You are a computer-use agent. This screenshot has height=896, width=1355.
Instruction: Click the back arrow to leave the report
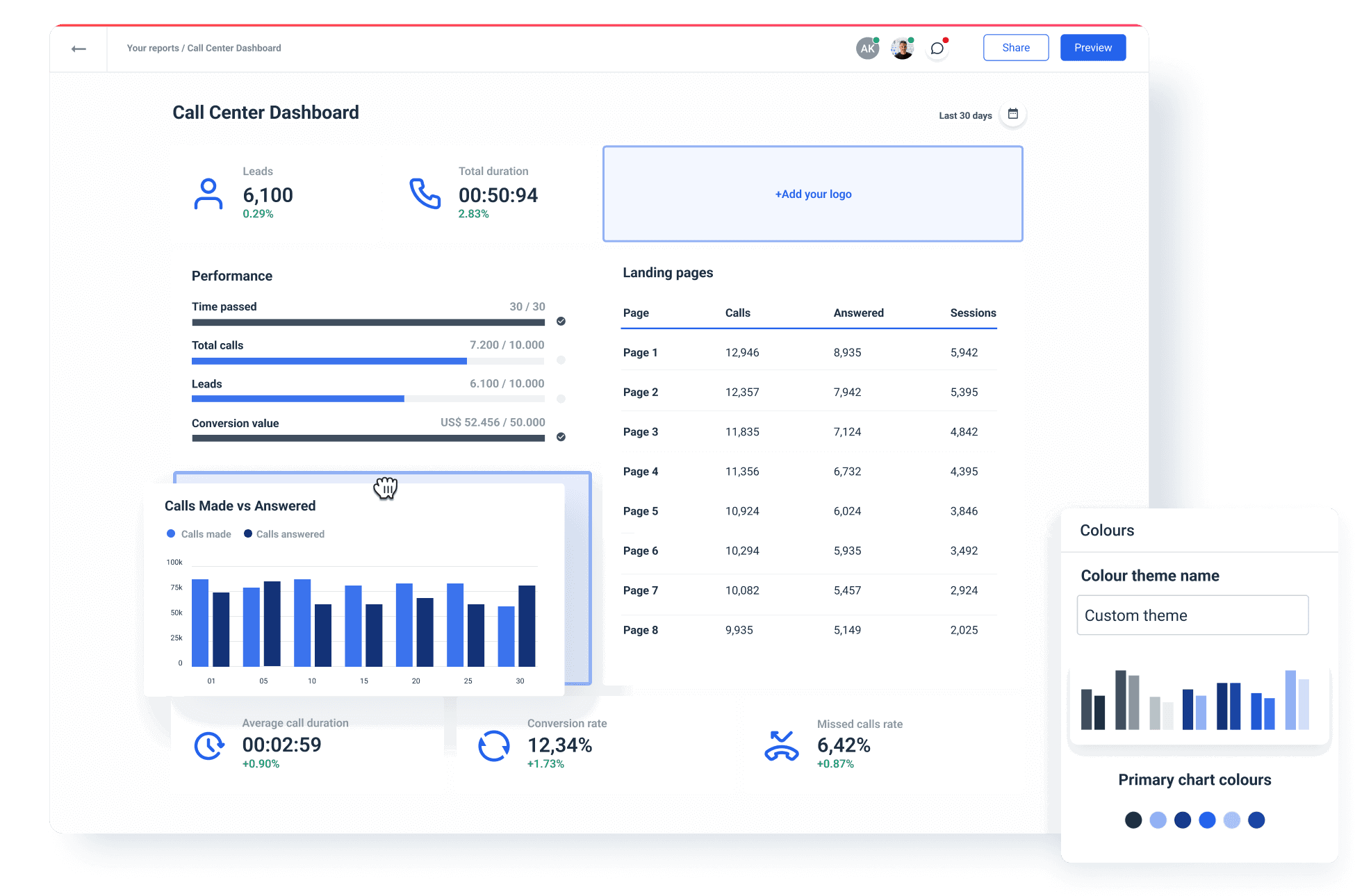[x=78, y=48]
